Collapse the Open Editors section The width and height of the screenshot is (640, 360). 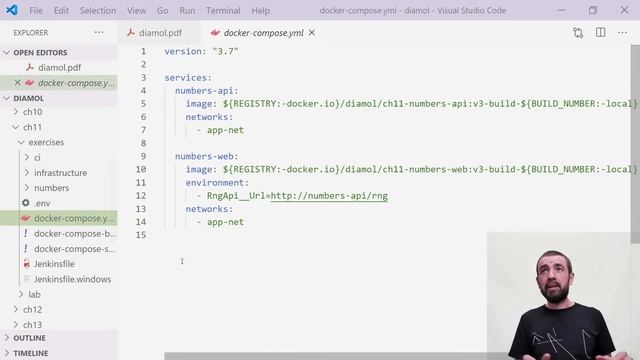(40, 53)
